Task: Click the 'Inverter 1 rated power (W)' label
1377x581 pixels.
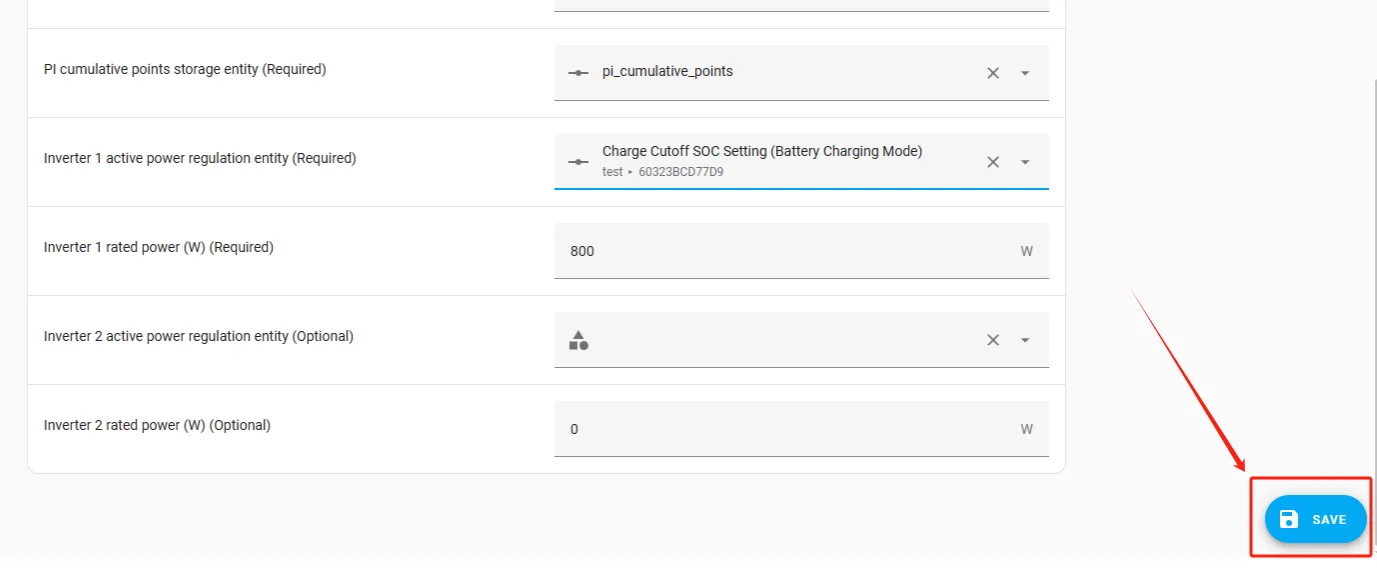Action: coord(158,247)
